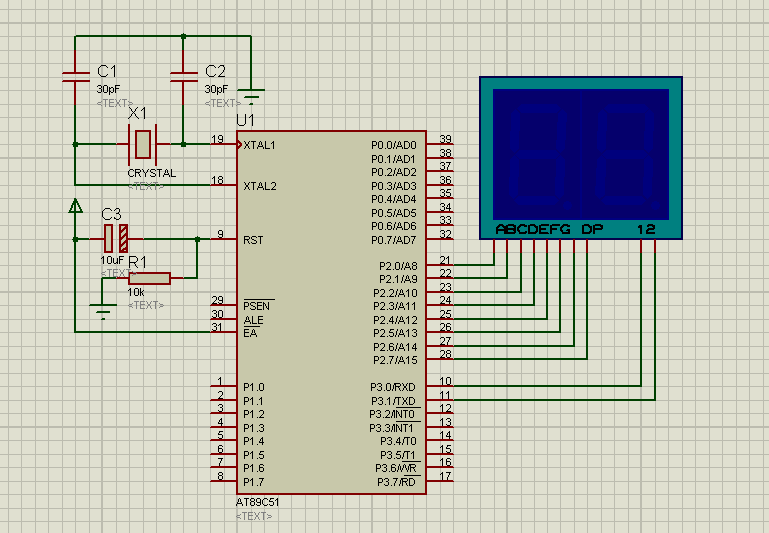Click the PSEN pin label
Image resolution: width=769 pixels, height=533 pixels.
tap(256, 306)
